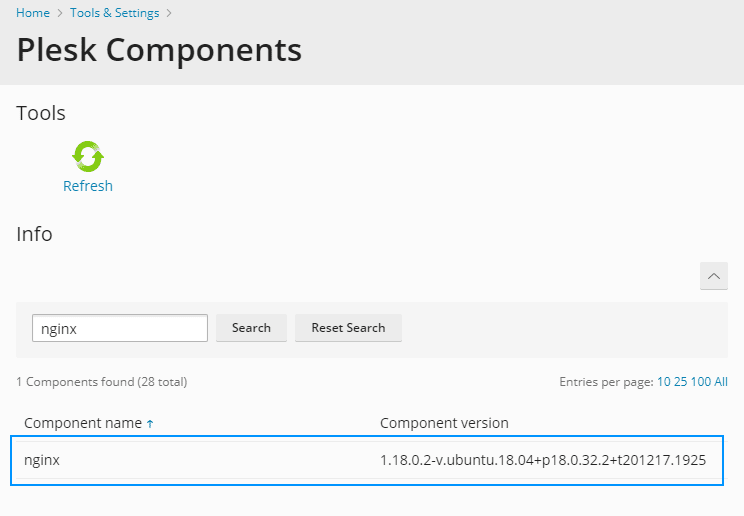Select the 1.18.0.2-v.ubuntu version text
Image resolution: width=744 pixels, height=516 pixels.
543,460
